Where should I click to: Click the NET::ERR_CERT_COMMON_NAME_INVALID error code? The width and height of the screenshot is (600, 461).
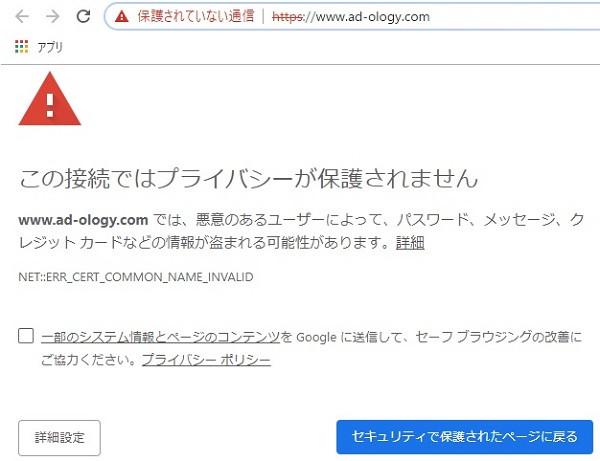point(136,277)
